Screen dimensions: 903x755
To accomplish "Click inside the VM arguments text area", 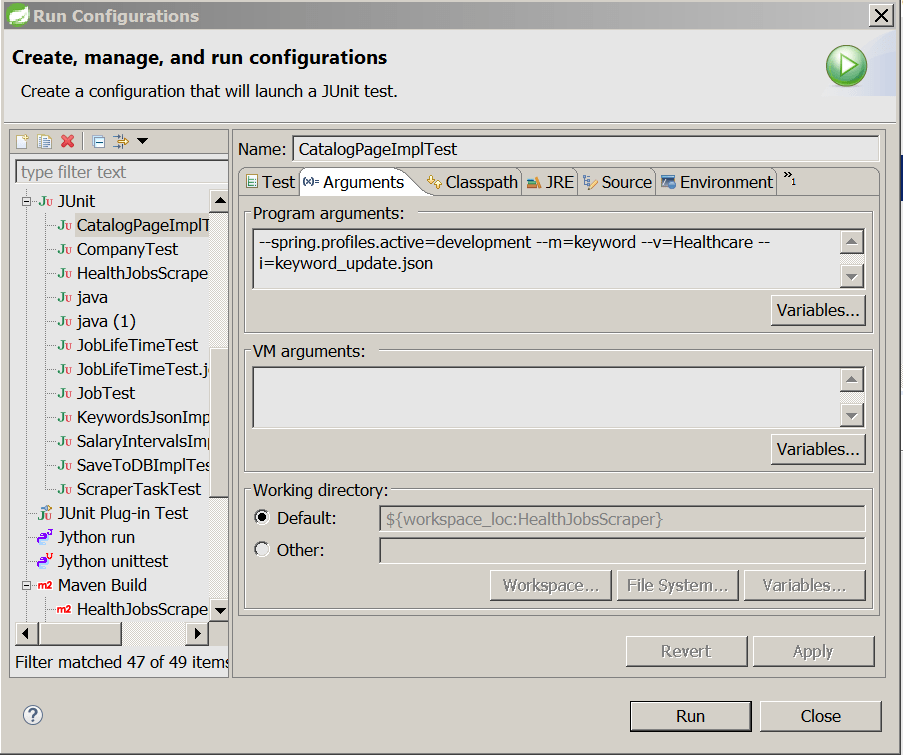I will tap(546, 397).
